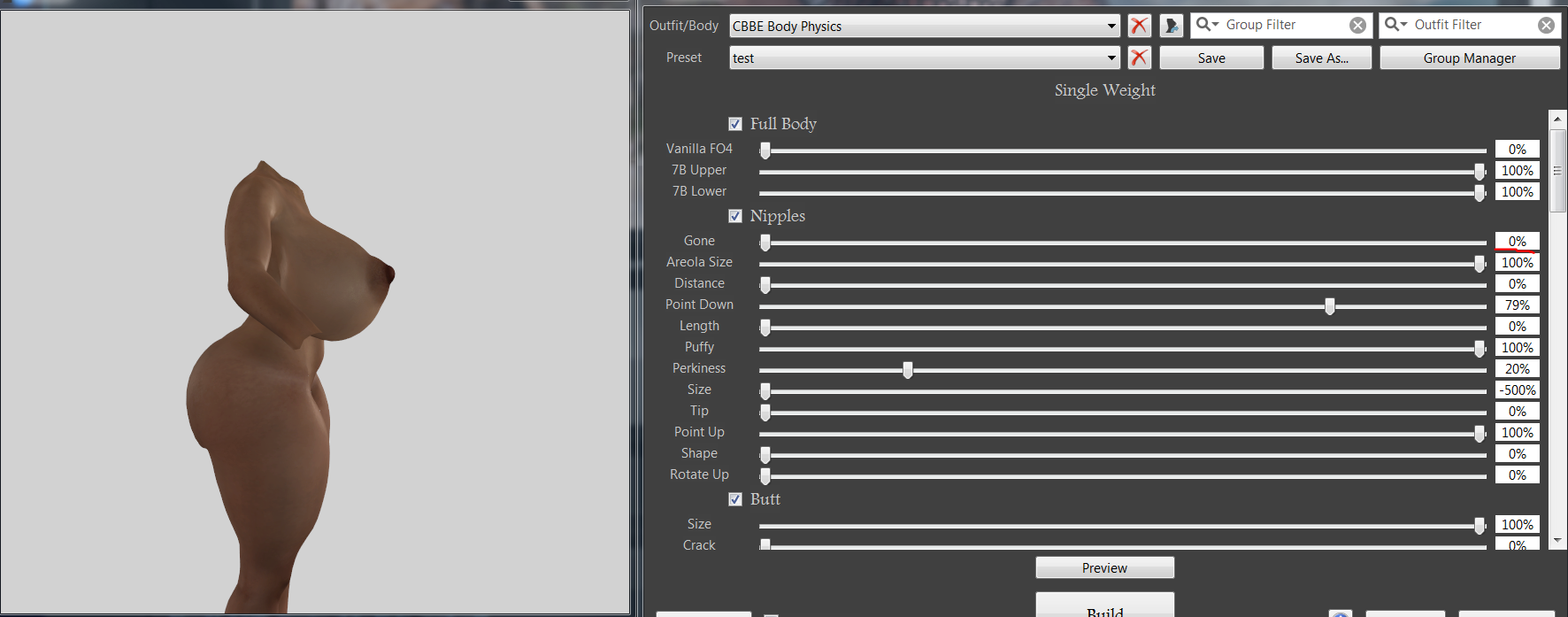Click the Save button
Screen dimensions: 1568x617
1211,58
